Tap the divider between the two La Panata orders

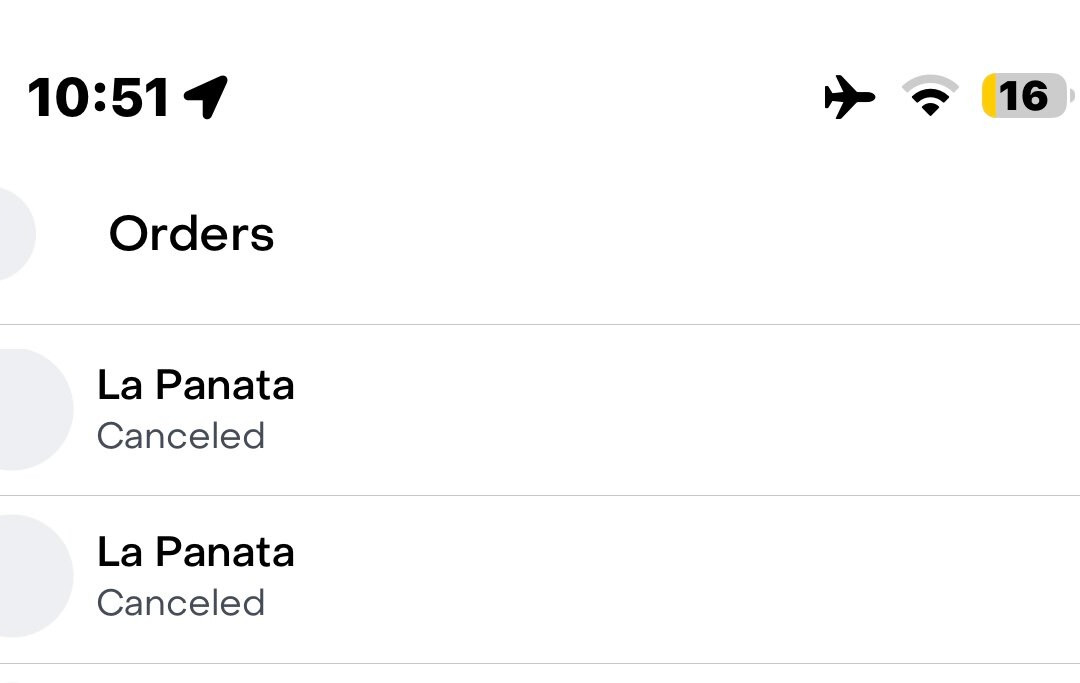point(540,495)
